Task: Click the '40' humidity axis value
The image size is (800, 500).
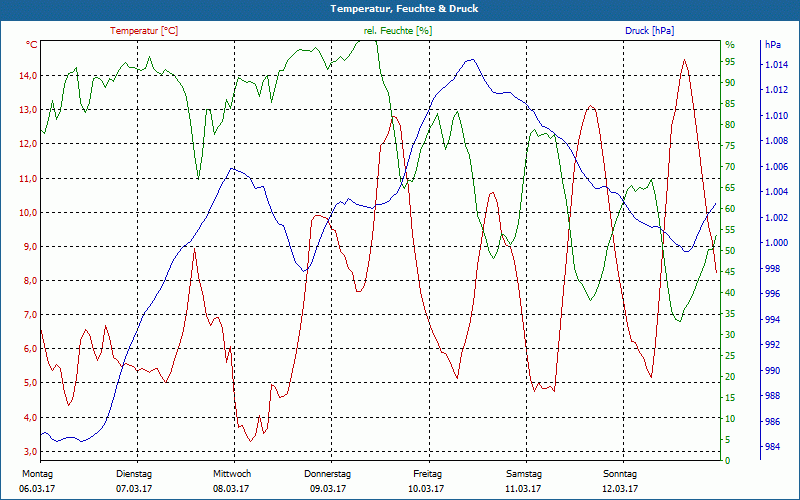Action: coord(730,293)
